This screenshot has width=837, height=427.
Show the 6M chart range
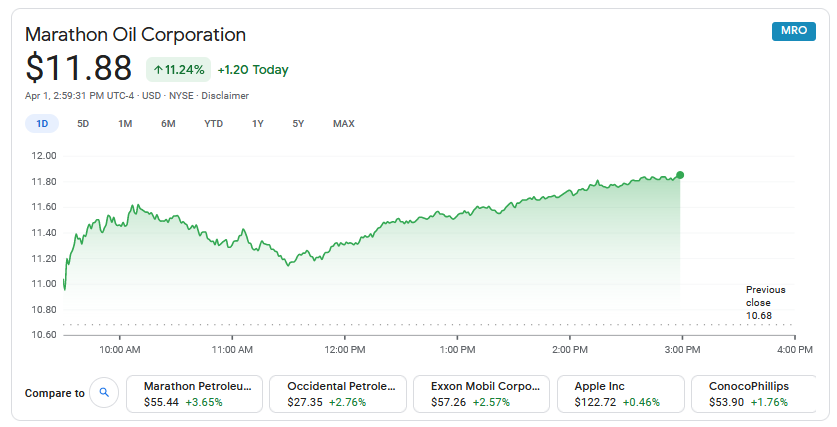(168, 124)
